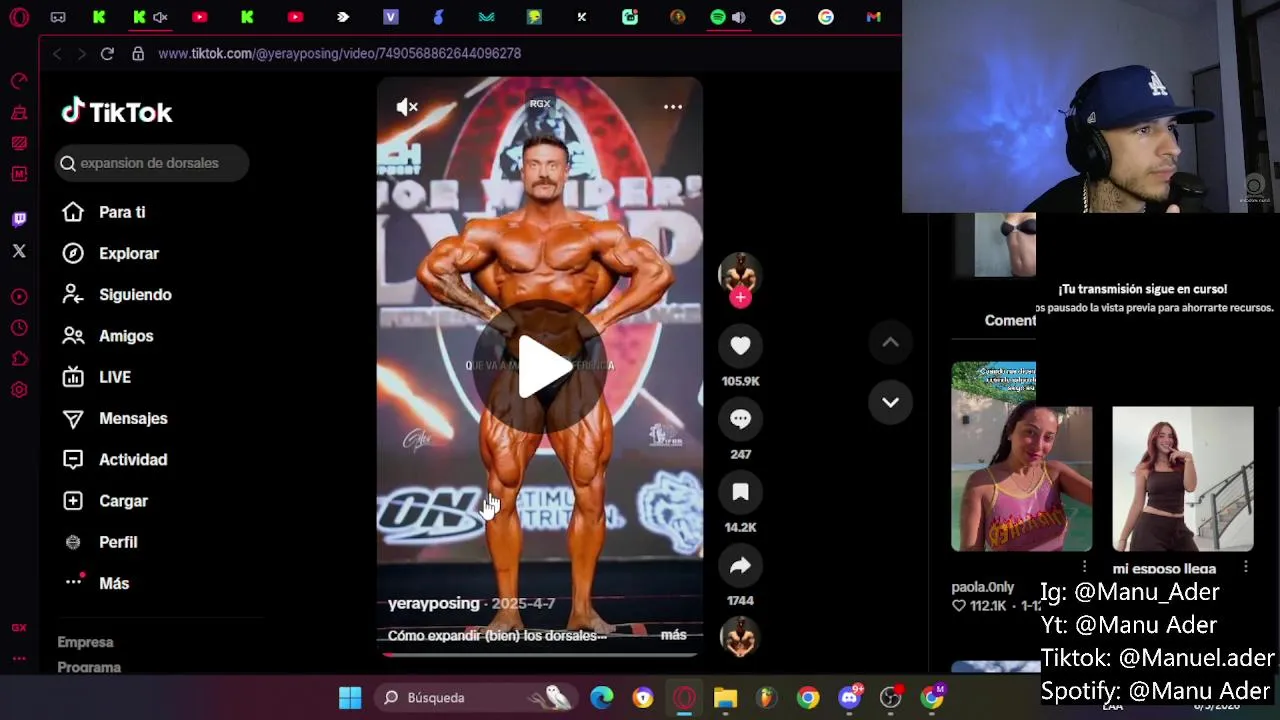The image size is (1280, 720).
Task: Open File Explorer from the taskbar
Action: point(725,697)
